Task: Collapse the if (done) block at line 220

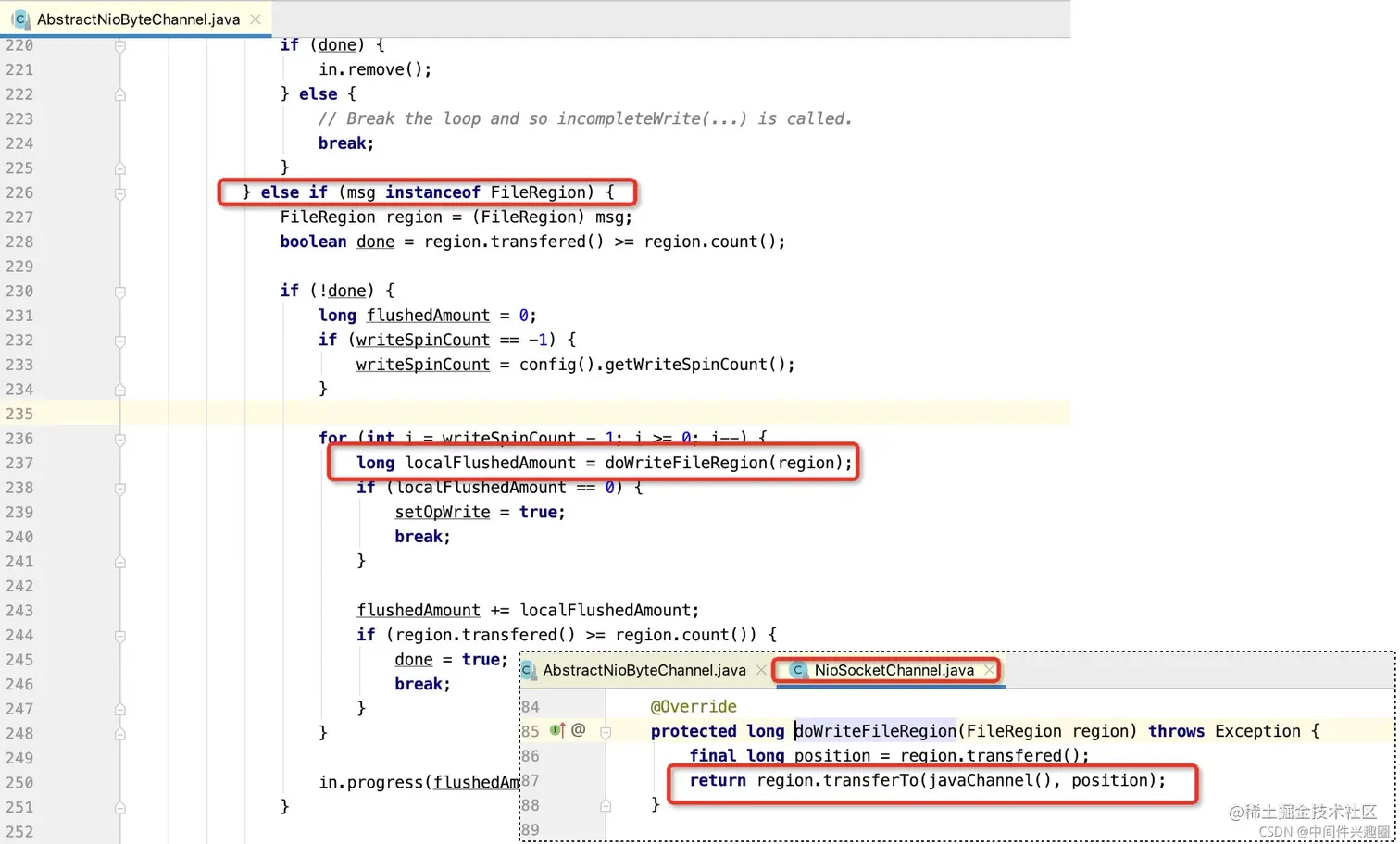Action: pos(120,45)
